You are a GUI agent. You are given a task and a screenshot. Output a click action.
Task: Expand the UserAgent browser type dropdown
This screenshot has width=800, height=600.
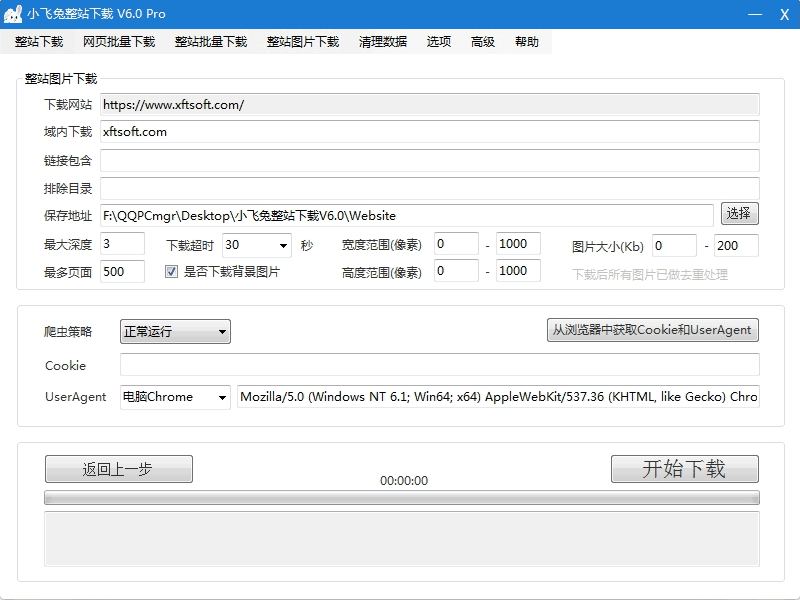[222, 397]
